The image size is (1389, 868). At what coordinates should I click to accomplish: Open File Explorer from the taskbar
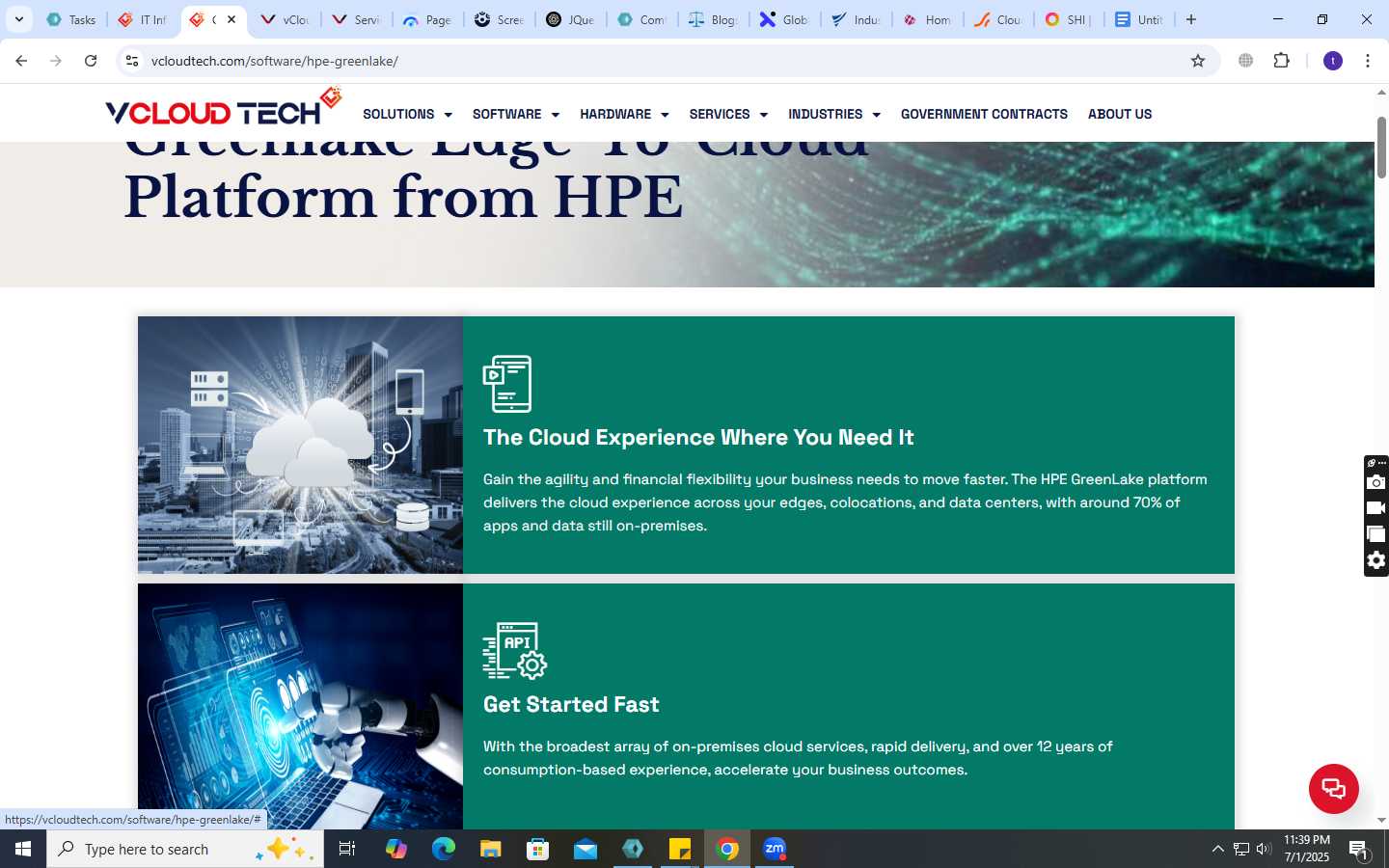[490, 849]
